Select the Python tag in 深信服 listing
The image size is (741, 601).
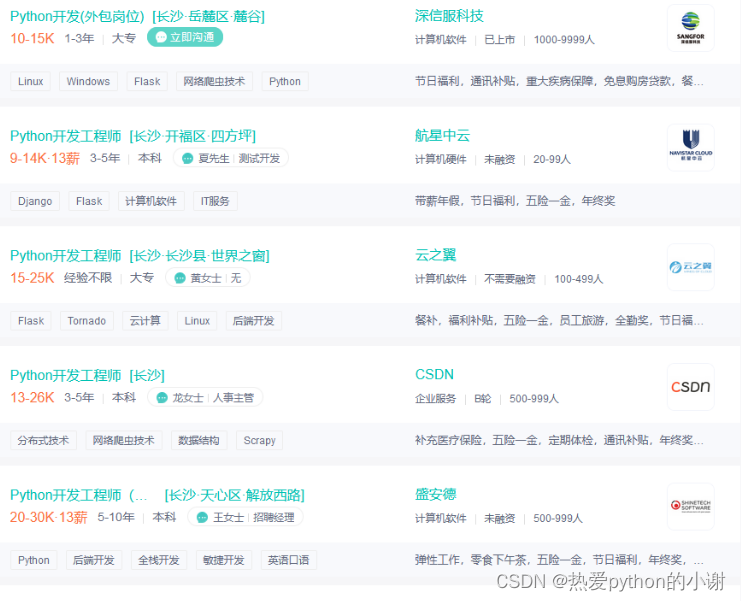[285, 81]
